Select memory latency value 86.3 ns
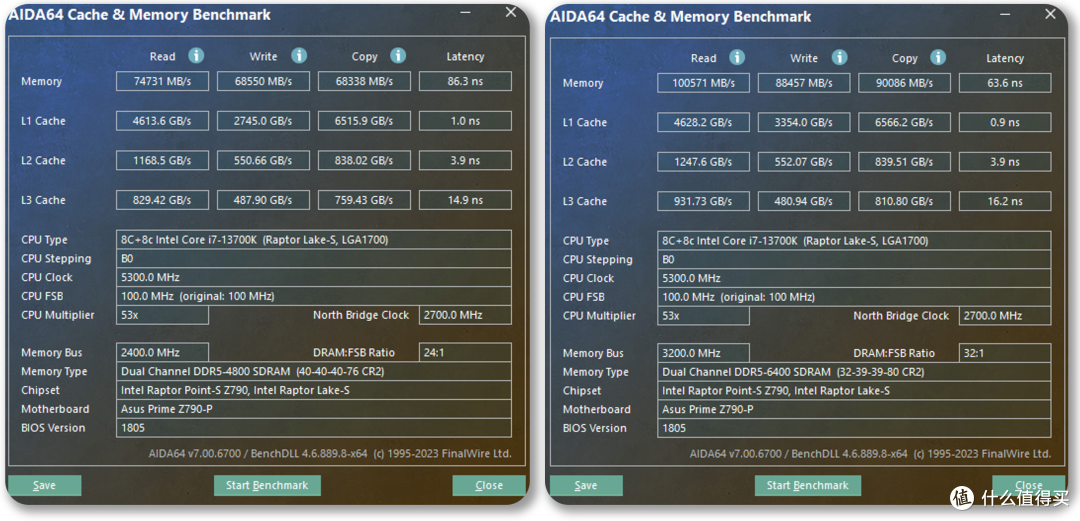The width and height of the screenshot is (1080, 521). click(x=466, y=81)
